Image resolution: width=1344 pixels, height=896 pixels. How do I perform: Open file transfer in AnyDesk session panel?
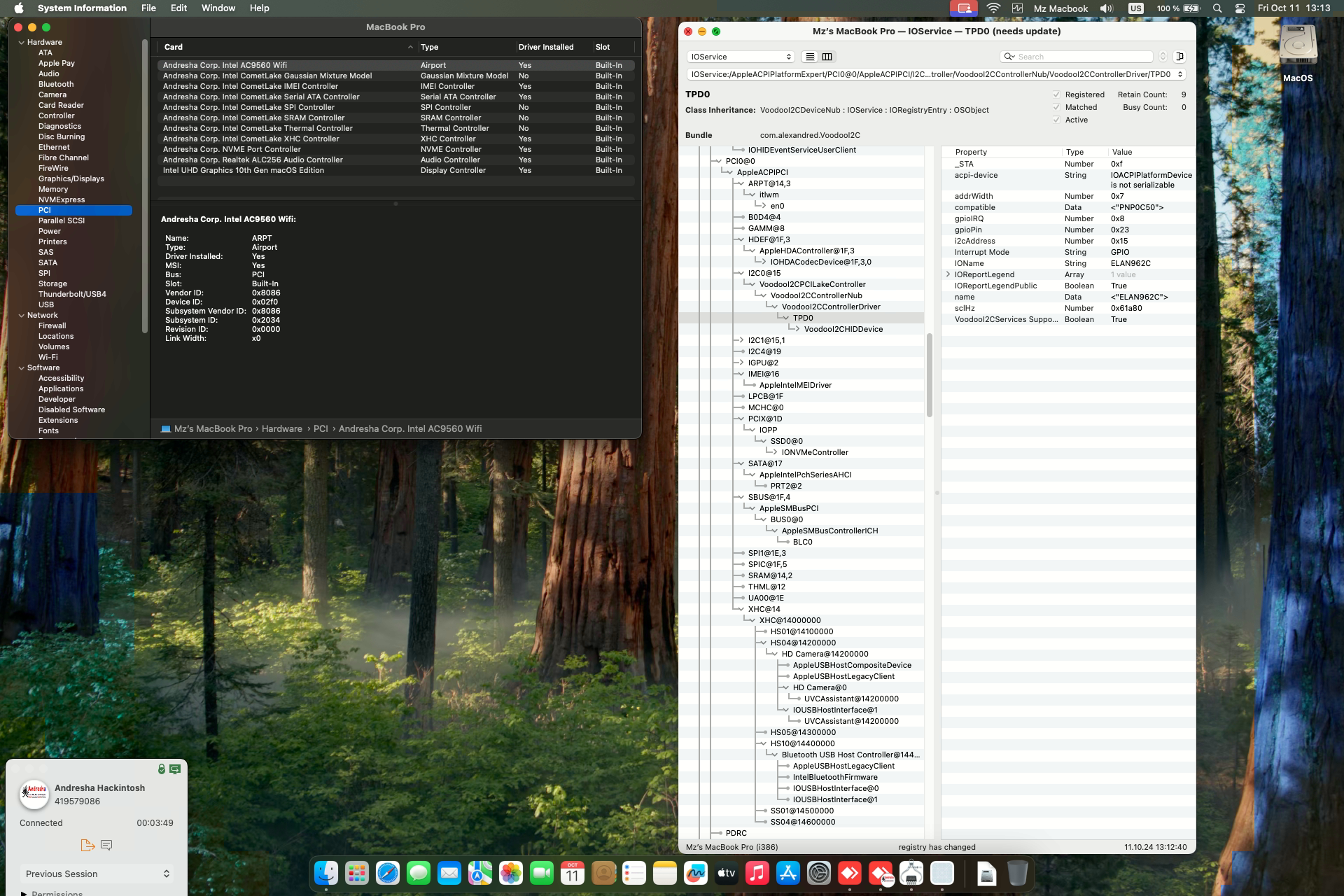click(87, 845)
